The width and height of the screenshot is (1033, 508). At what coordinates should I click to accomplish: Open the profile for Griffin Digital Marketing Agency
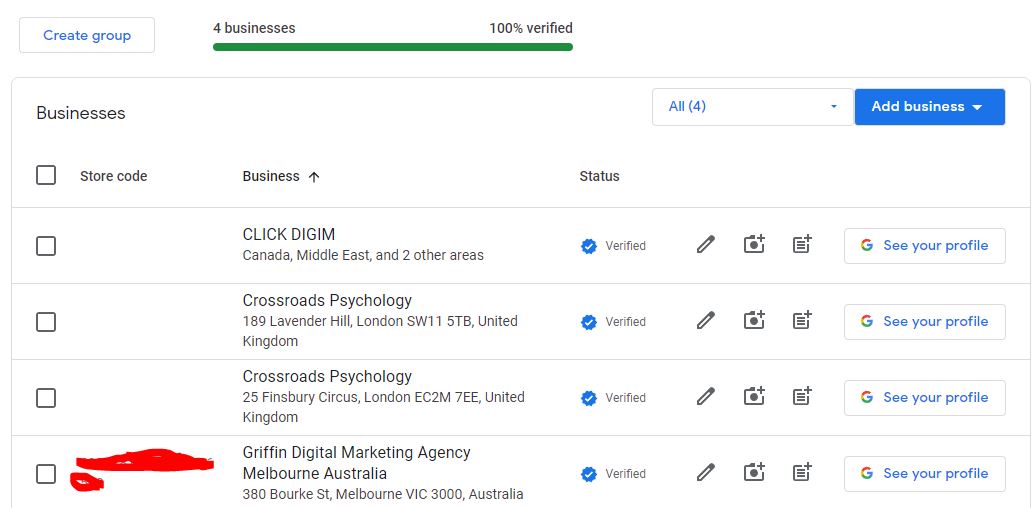pos(924,474)
